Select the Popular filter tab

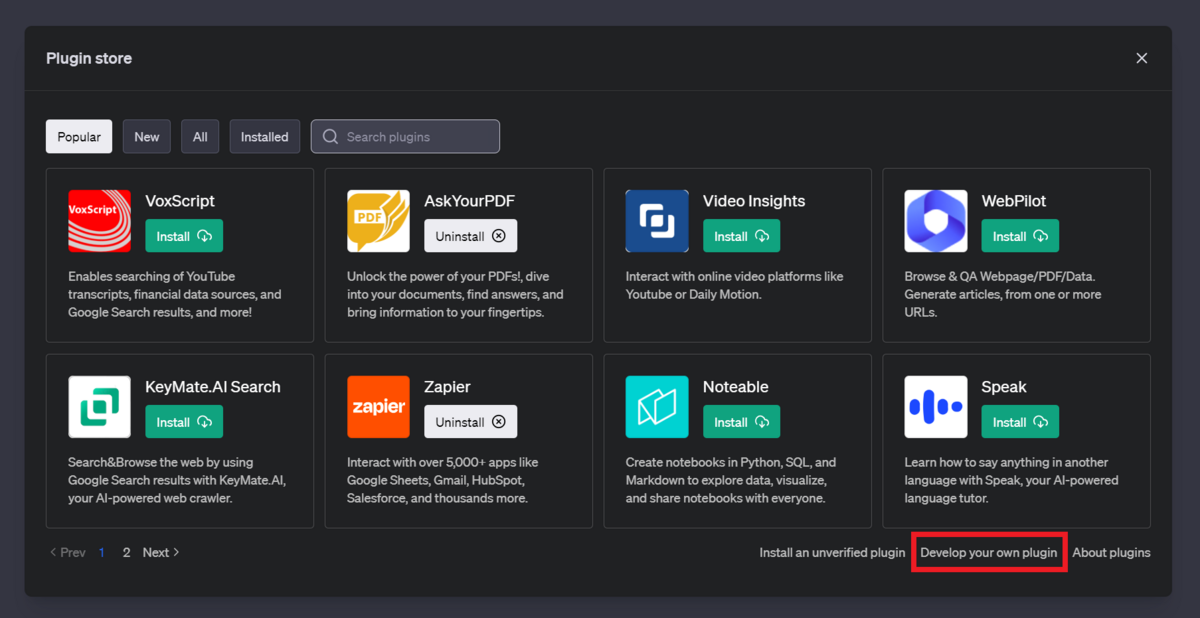point(79,137)
